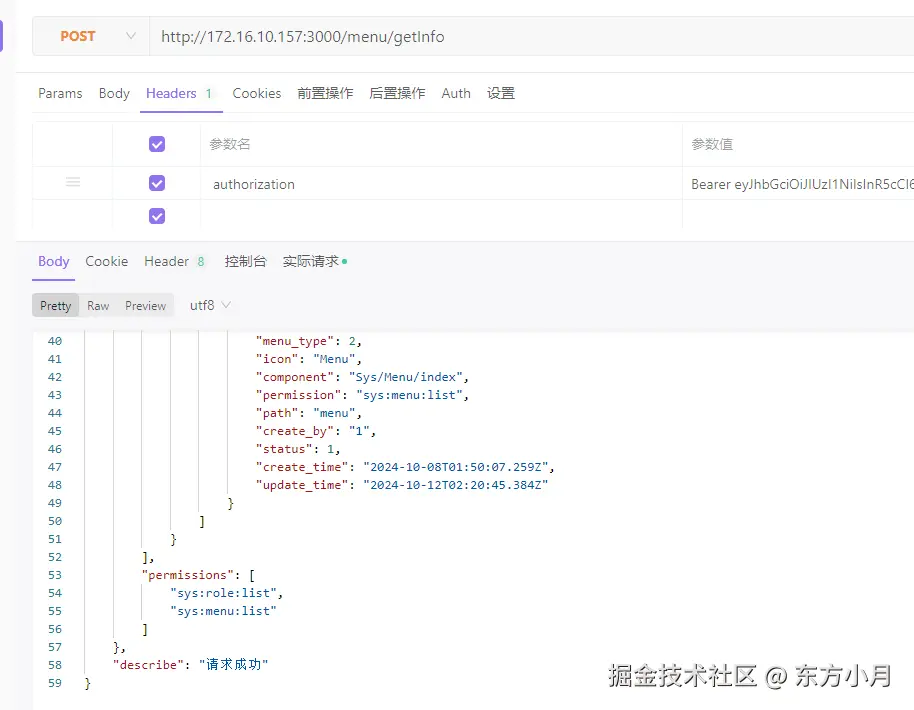Viewport: 914px width, 710px height.
Task: Click the drag handle icon of authorization row
Action: [73, 182]
